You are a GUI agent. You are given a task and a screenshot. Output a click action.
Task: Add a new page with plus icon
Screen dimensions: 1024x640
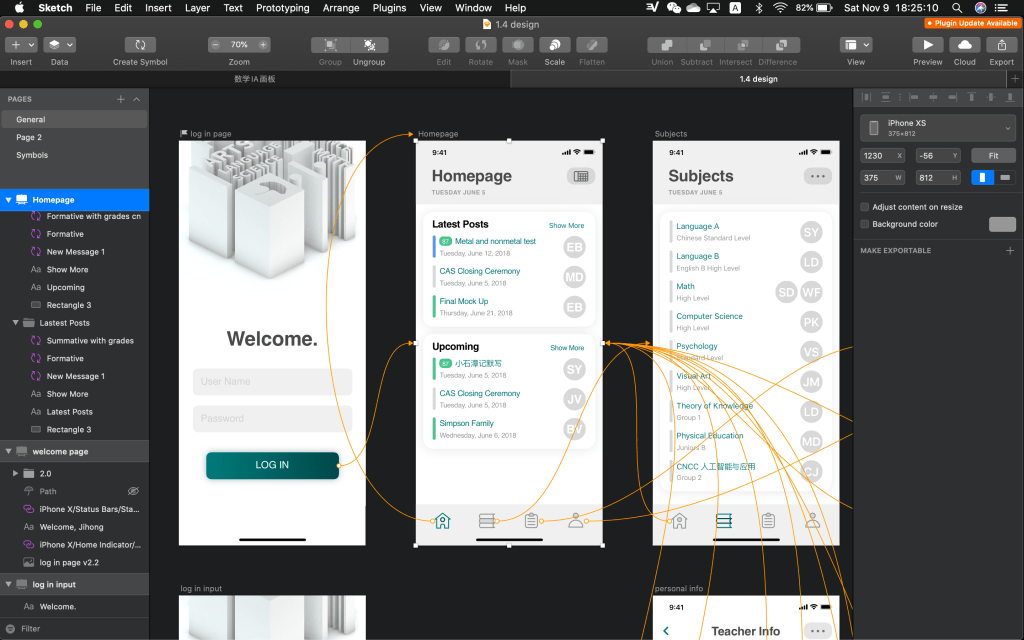[x=121, y=99]
